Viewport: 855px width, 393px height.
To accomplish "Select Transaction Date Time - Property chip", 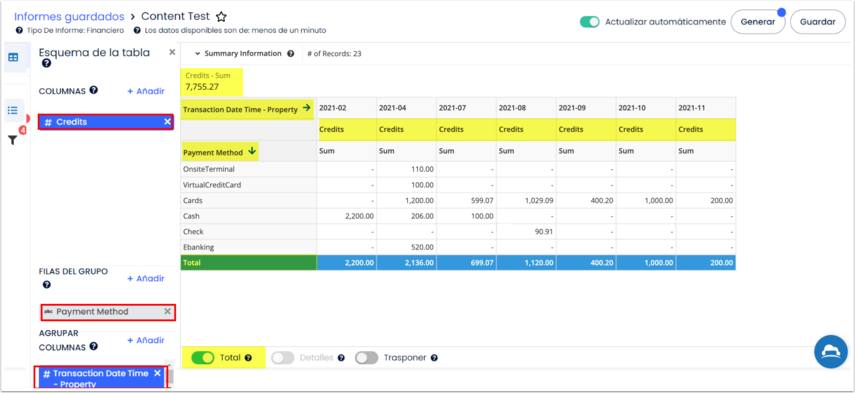I will click(101, 377).
